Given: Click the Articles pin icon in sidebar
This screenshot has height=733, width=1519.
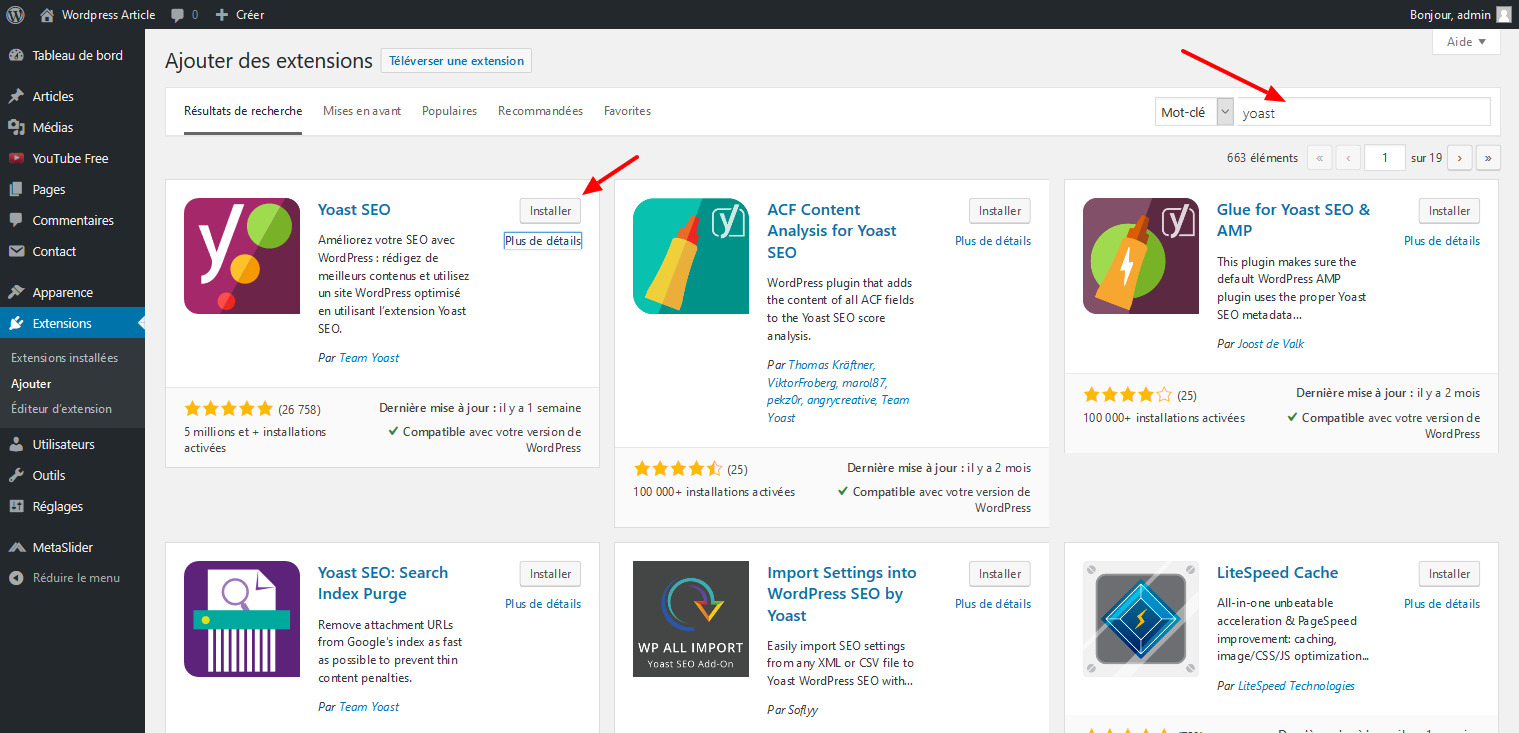Looking at the screenshot, I should (x=16, y=96).
